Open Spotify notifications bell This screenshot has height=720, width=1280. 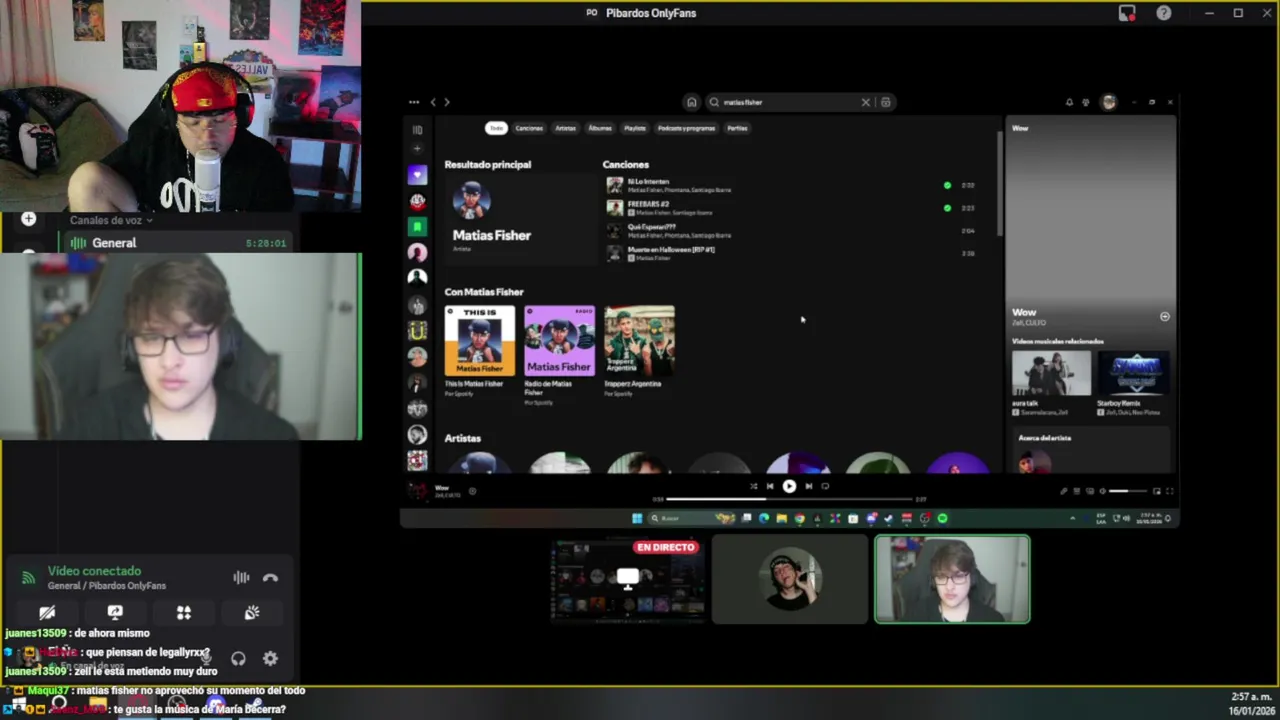[1069, 102]
